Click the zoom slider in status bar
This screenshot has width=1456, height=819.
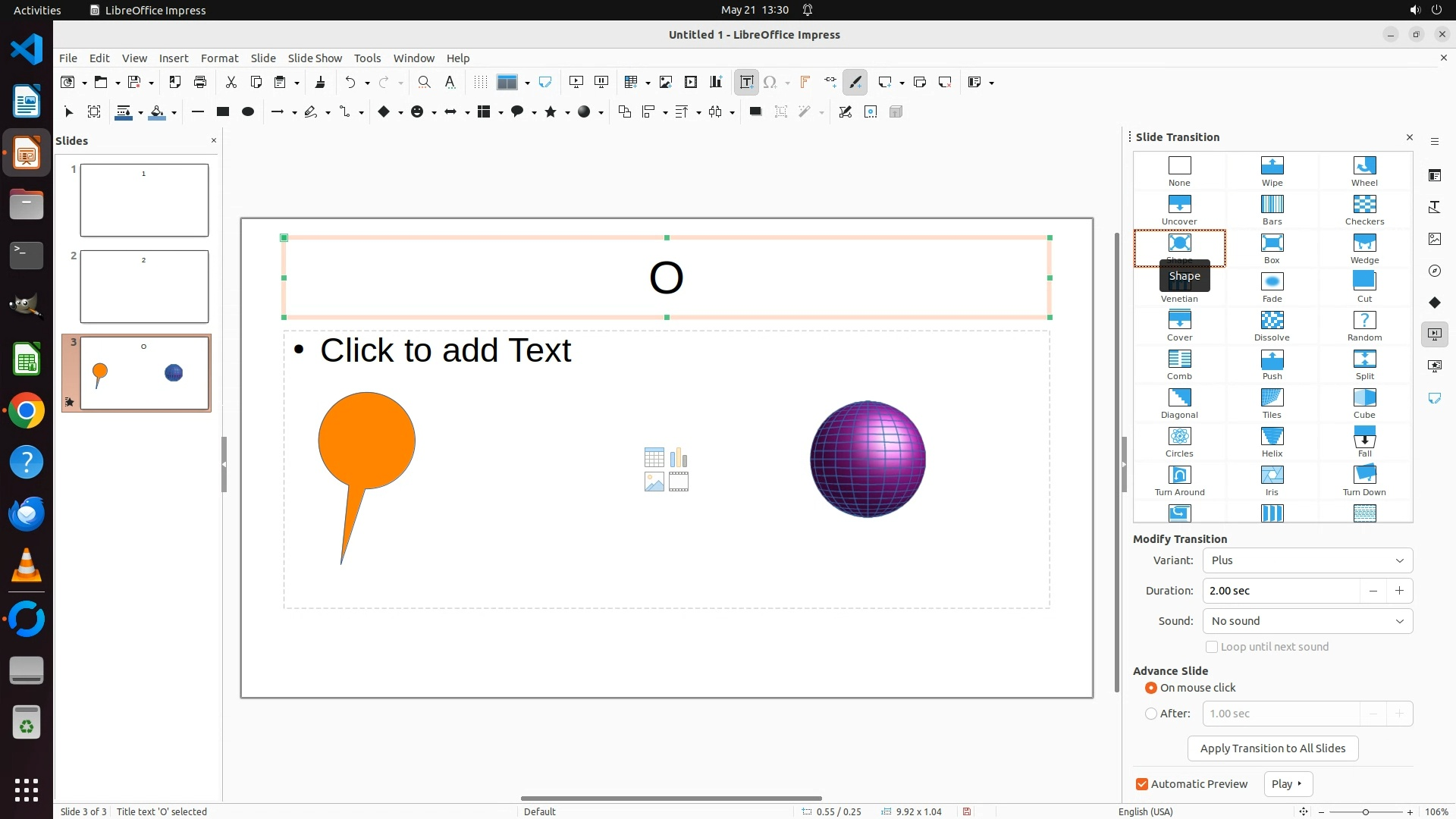pos(1365,811)
